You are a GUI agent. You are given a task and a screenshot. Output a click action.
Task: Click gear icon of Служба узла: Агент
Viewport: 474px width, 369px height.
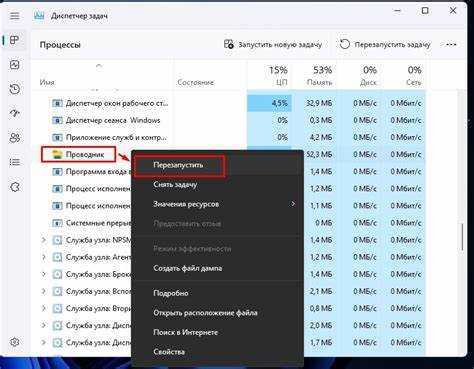point(57,257)
